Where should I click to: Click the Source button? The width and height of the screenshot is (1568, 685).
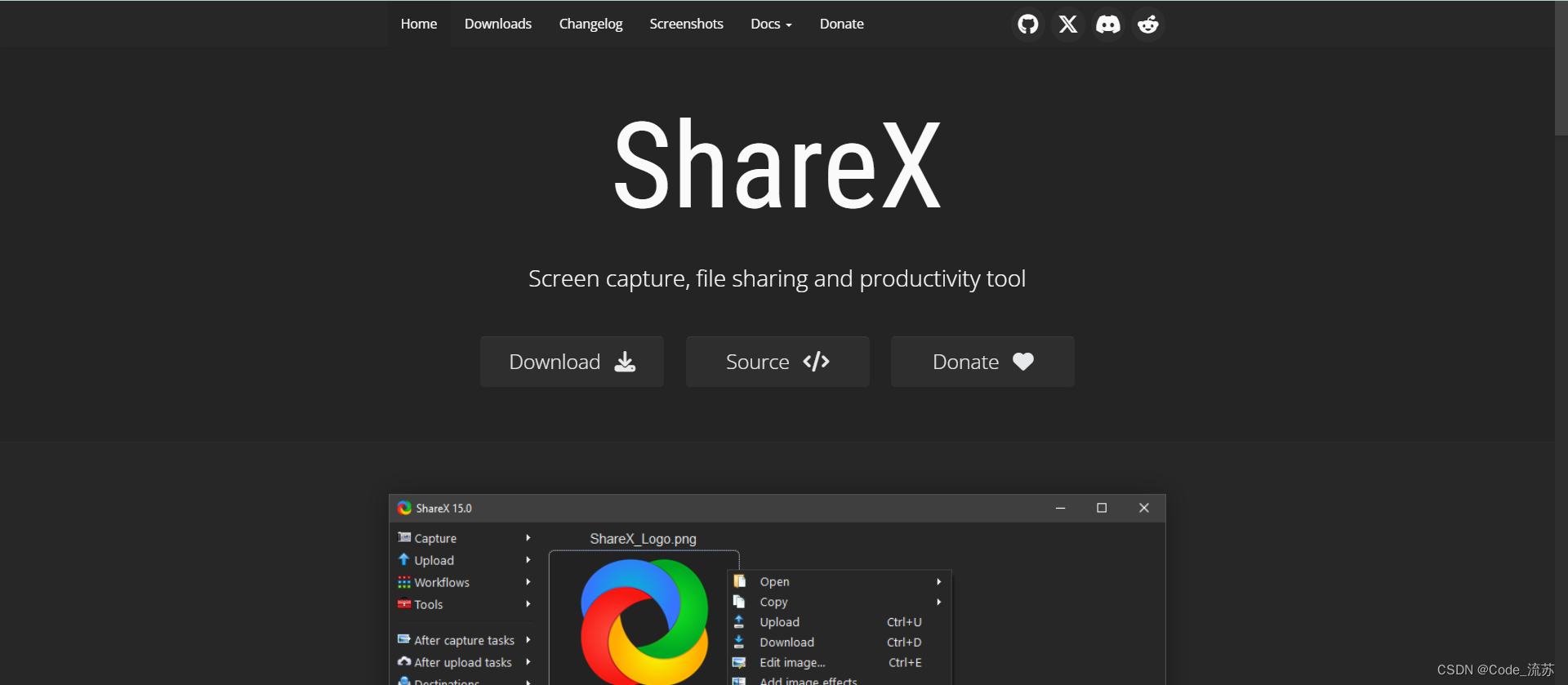[777, 362]
